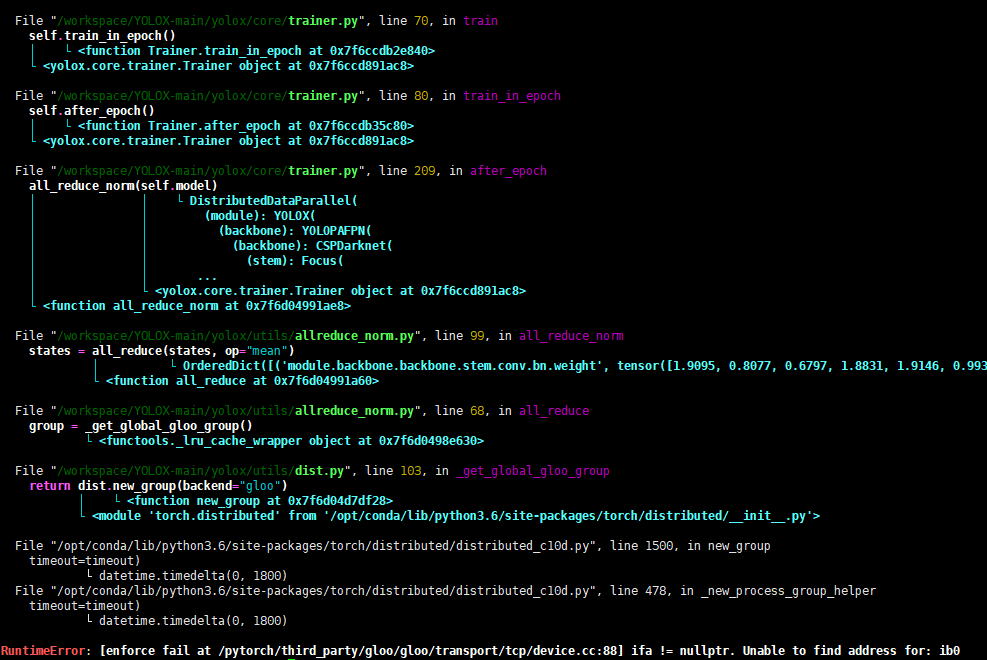The image size is (987, 660).
Task: Click traceback line 'line 80, in train_in_epoch'
Action: [x=288, y=96]
